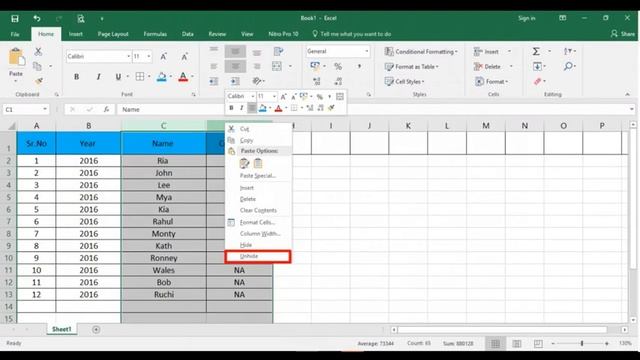
Task: Click the Tell me what you want to do box
Action: 352,34
